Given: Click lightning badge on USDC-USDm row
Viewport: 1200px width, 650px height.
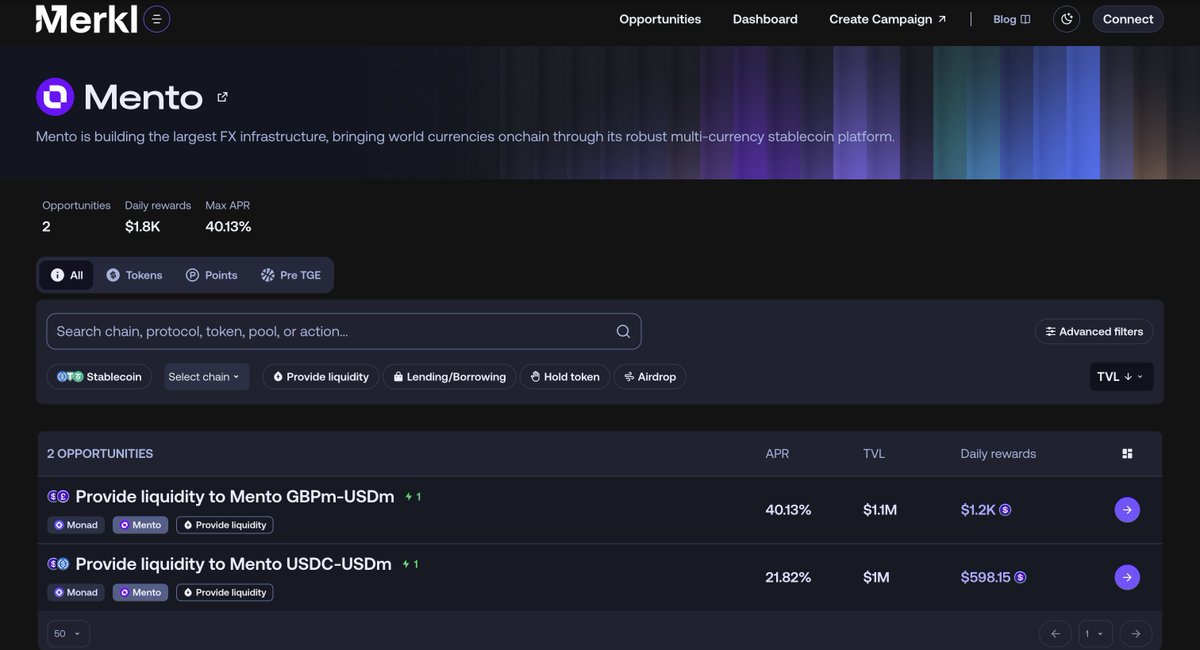Looking at the screenshot, I should (409, 564).
